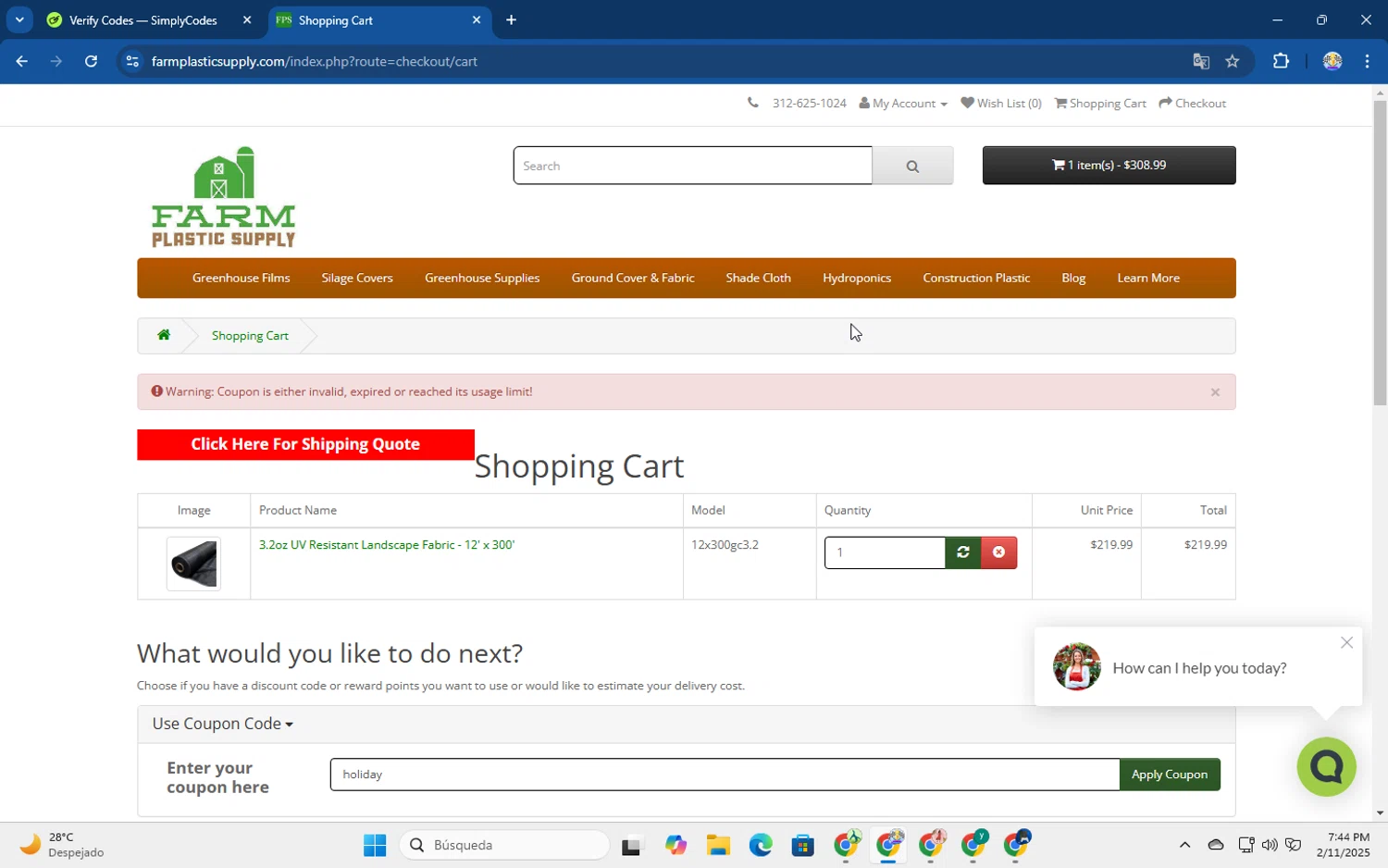Expand the My Account dropdown
Screen dimensions: 1388x868
(903, 104)
